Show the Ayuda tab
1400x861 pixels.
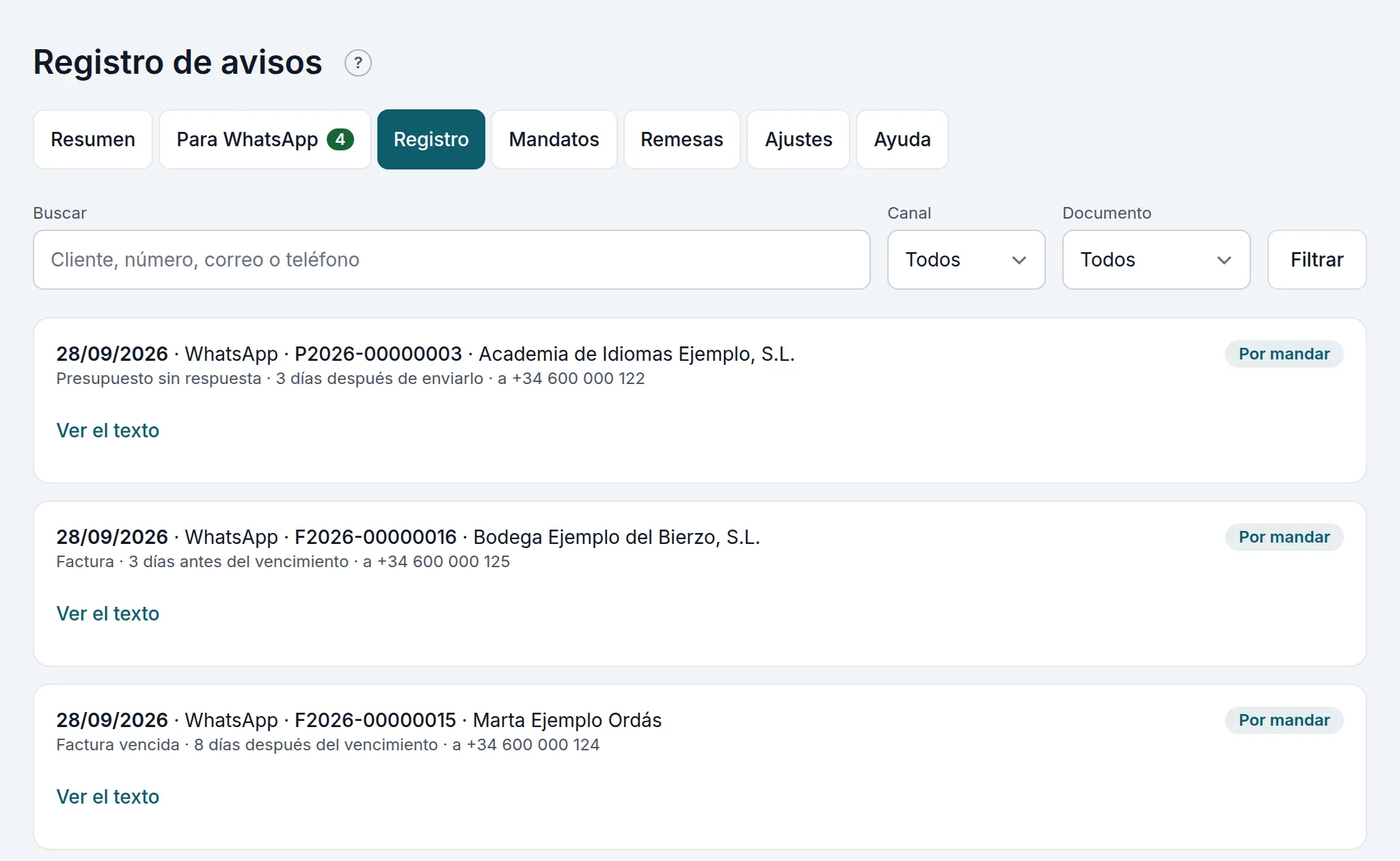click(902, 139)
